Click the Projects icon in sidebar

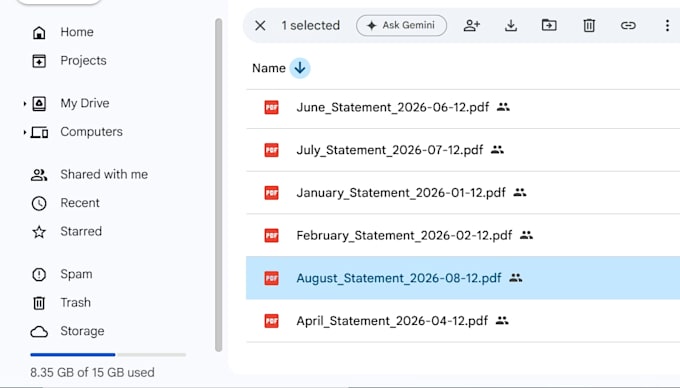point(39,61)
